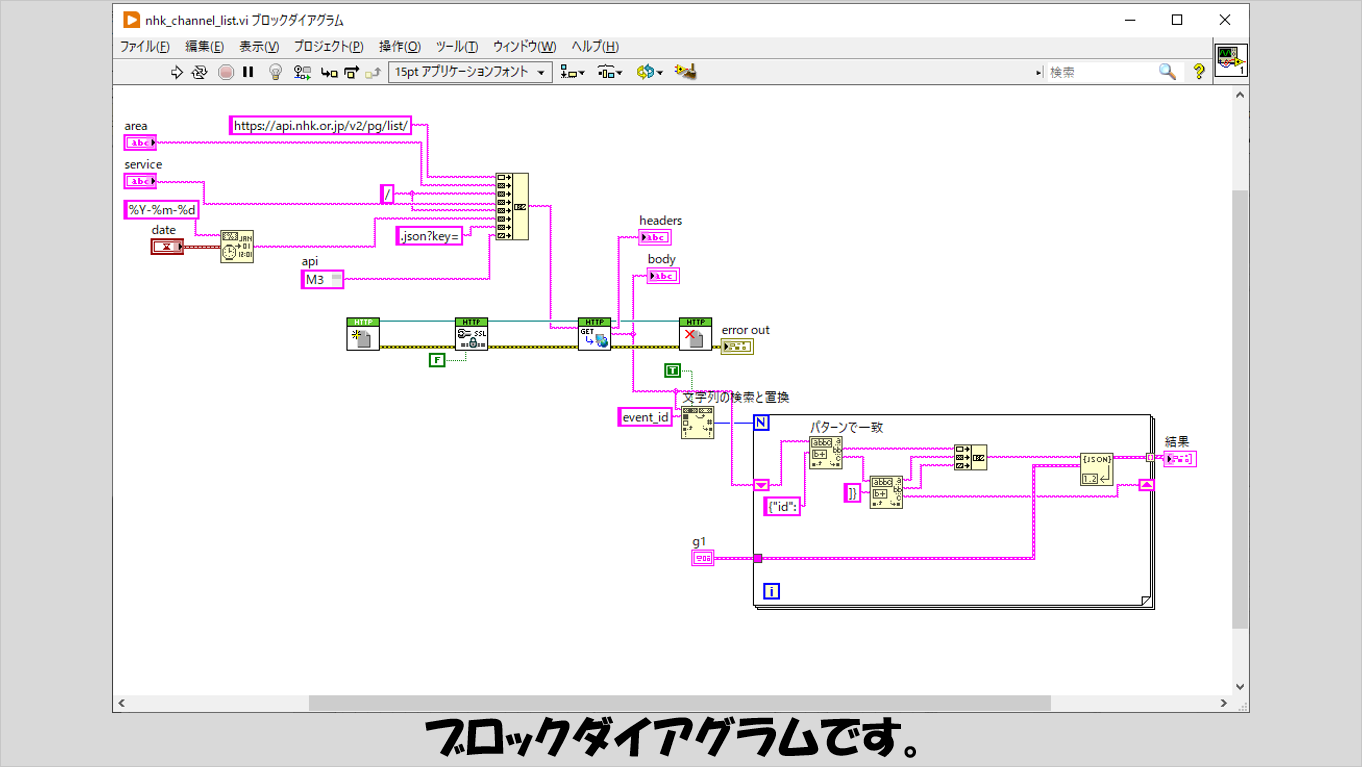The height and width of the screenshot is (767, 1362).
Task: Select the g1 cluster control terminal
Action: pos(704,558)
